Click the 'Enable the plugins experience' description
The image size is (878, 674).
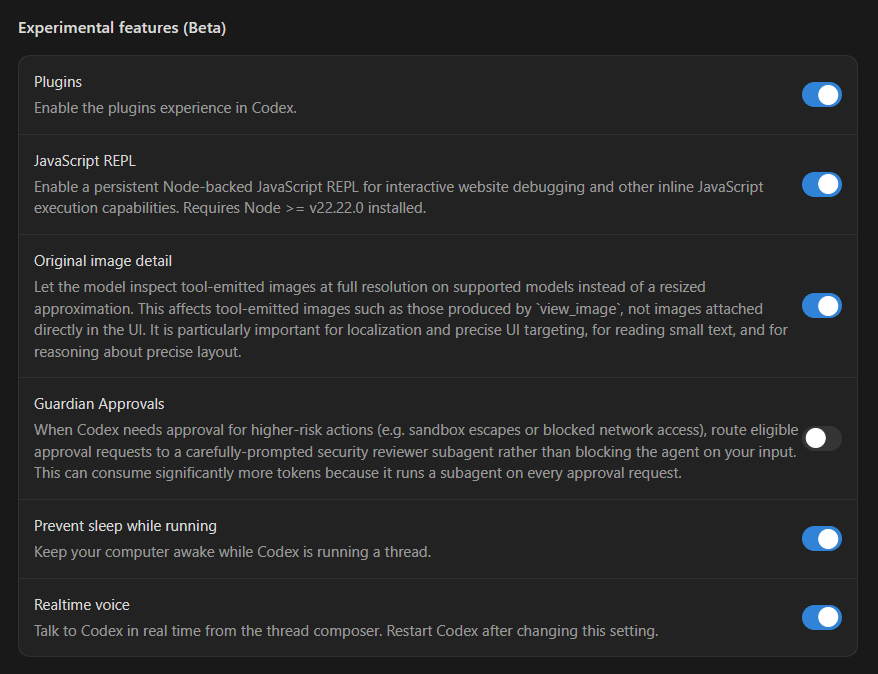tap(165, 107)
